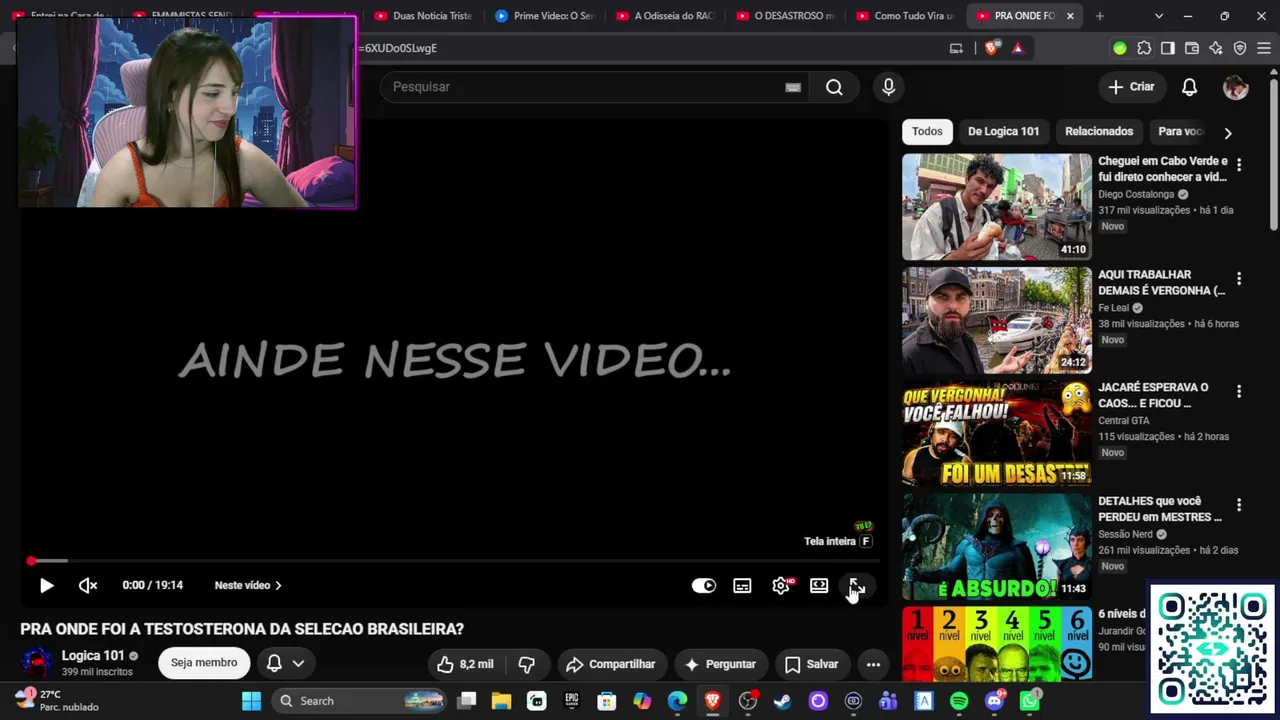Open more actions ellipsis below the video

click(873, 664)
